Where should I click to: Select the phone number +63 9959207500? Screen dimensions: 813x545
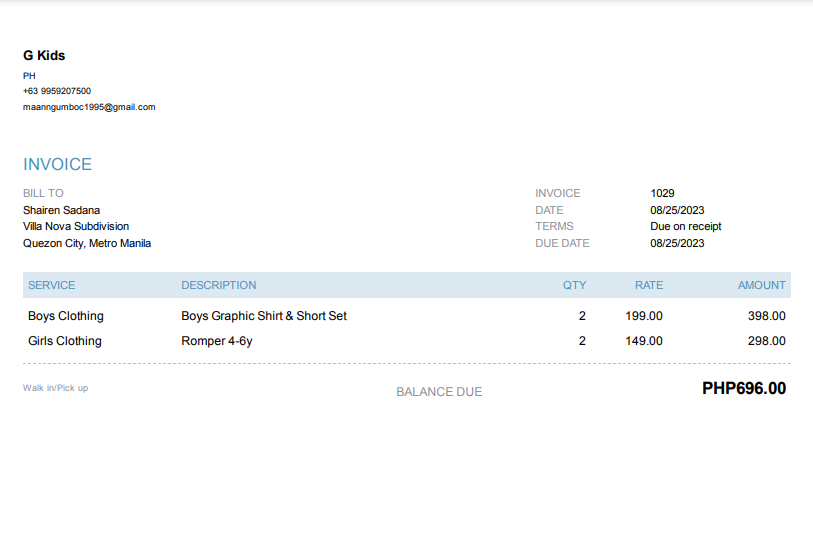(57, 91)
